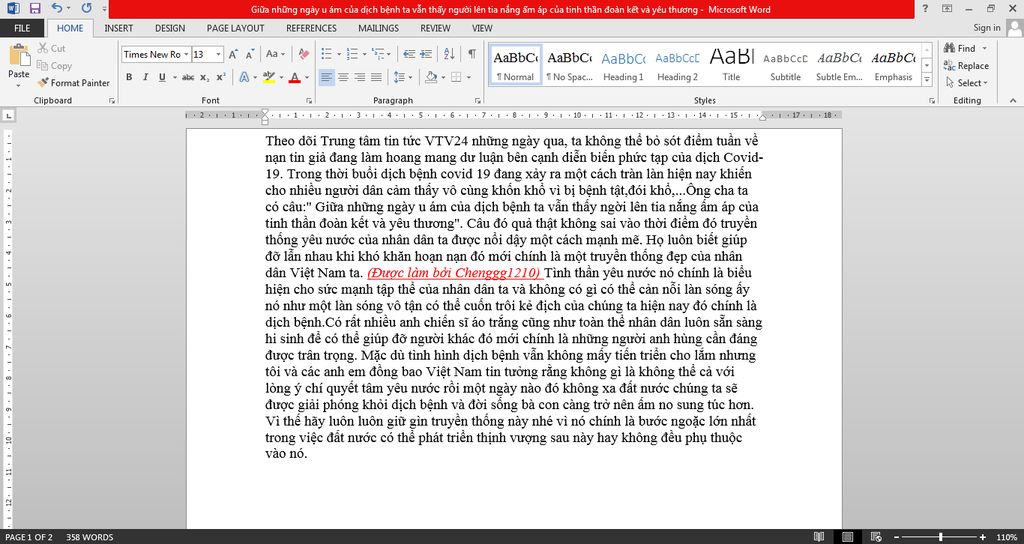The width and height of the screenshot is (1024, 544).
Task: Cut the selected text
Action: (x=52, y=48)
